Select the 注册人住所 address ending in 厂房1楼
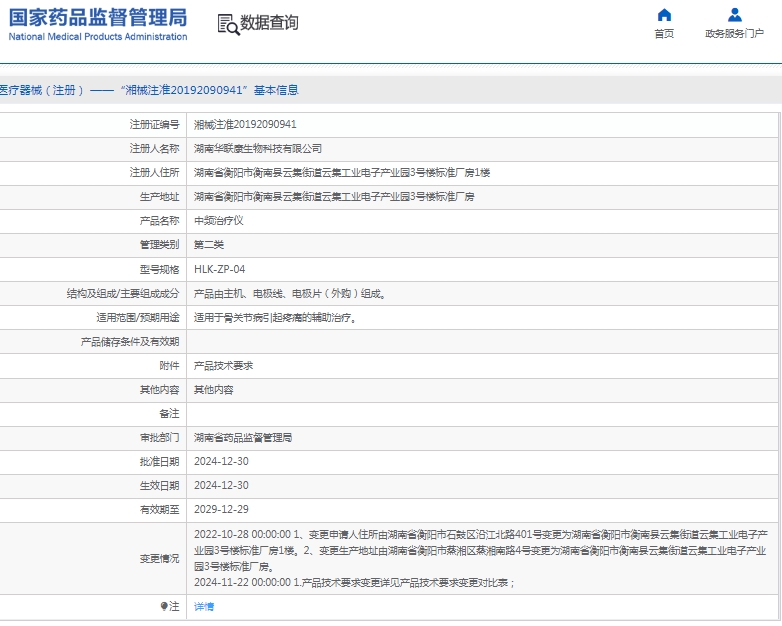The image size is (782, 626). pos(342,173)
